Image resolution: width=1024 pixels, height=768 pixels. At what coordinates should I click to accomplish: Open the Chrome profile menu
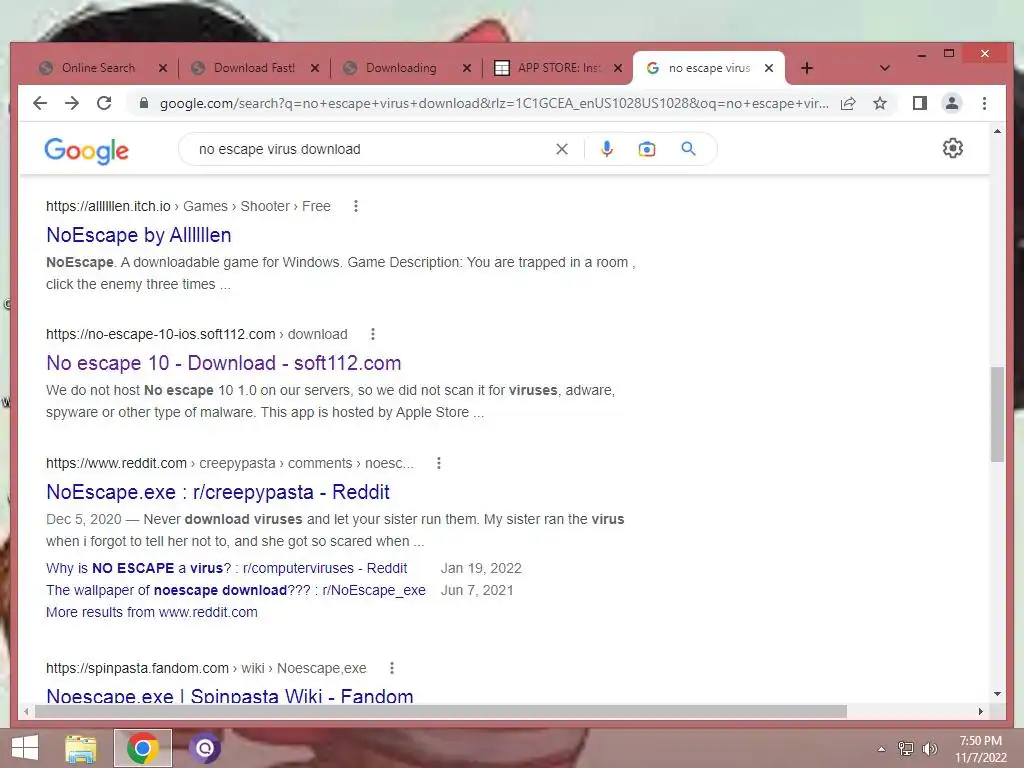click(952, 103)
